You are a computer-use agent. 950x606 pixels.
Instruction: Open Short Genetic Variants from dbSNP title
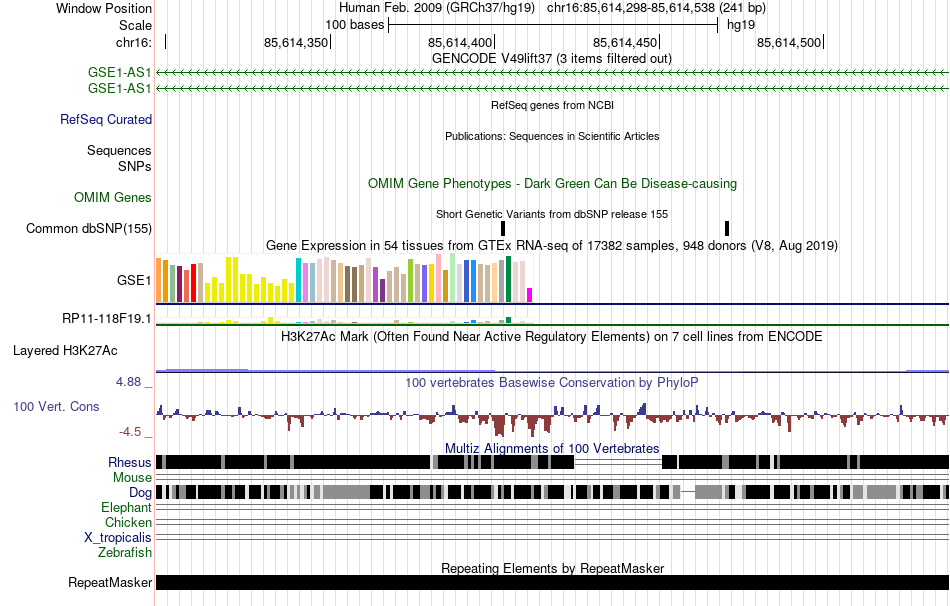552,214
